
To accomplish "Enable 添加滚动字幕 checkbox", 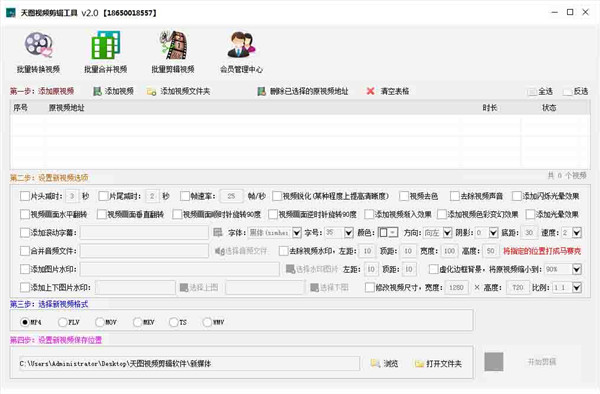I will pyautogui.click(x=25, y=233).
